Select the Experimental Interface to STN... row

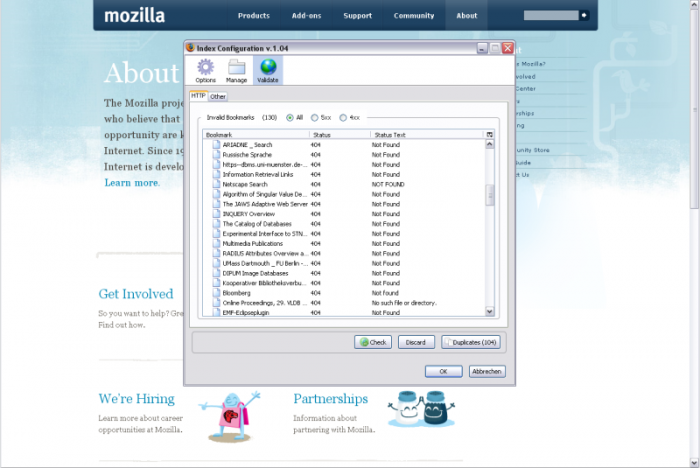pos(344,234)
